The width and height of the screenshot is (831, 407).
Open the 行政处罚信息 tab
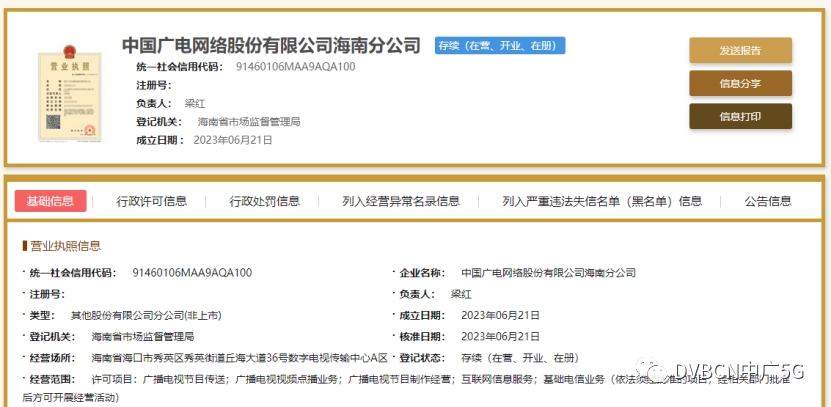pyautogui.click(x=264, y=201)
